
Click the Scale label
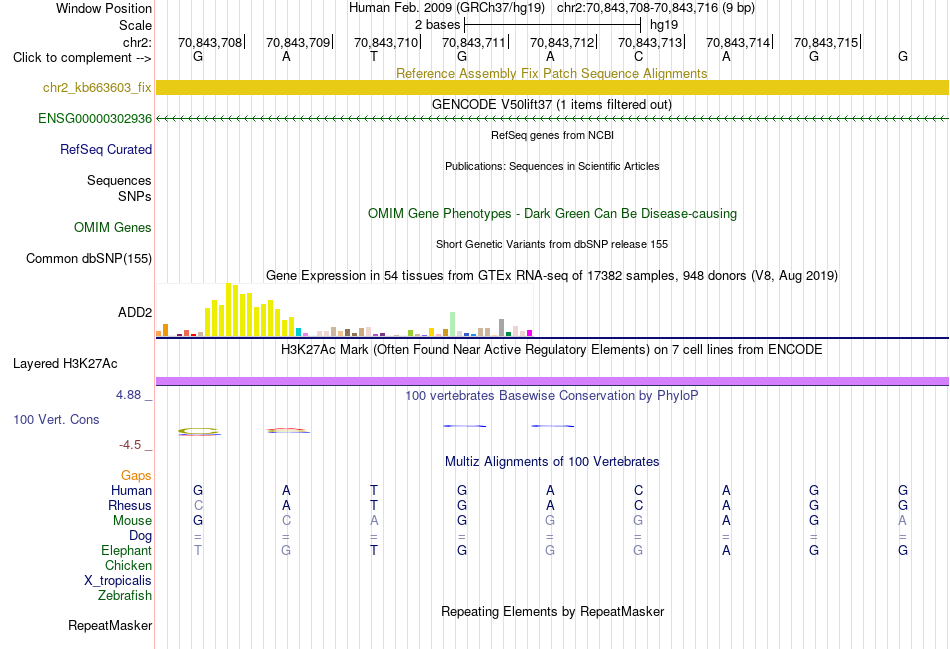pos(135,25)
